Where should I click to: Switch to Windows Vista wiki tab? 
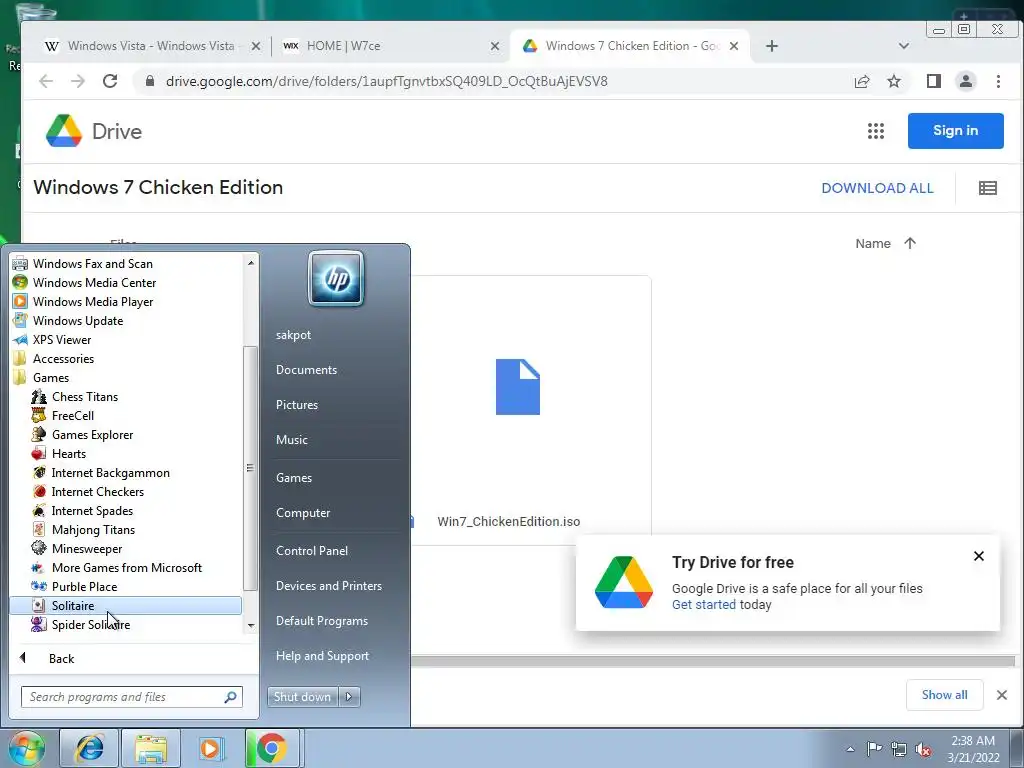152,46
